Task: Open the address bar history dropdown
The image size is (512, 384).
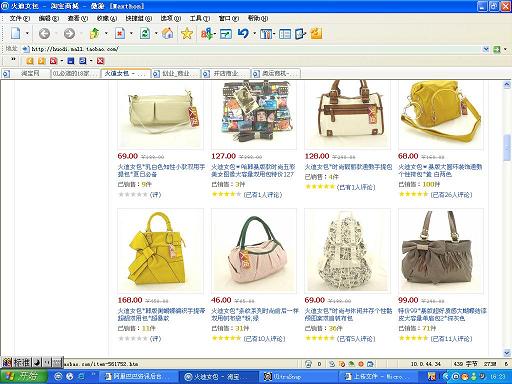Action: point(486,49)
